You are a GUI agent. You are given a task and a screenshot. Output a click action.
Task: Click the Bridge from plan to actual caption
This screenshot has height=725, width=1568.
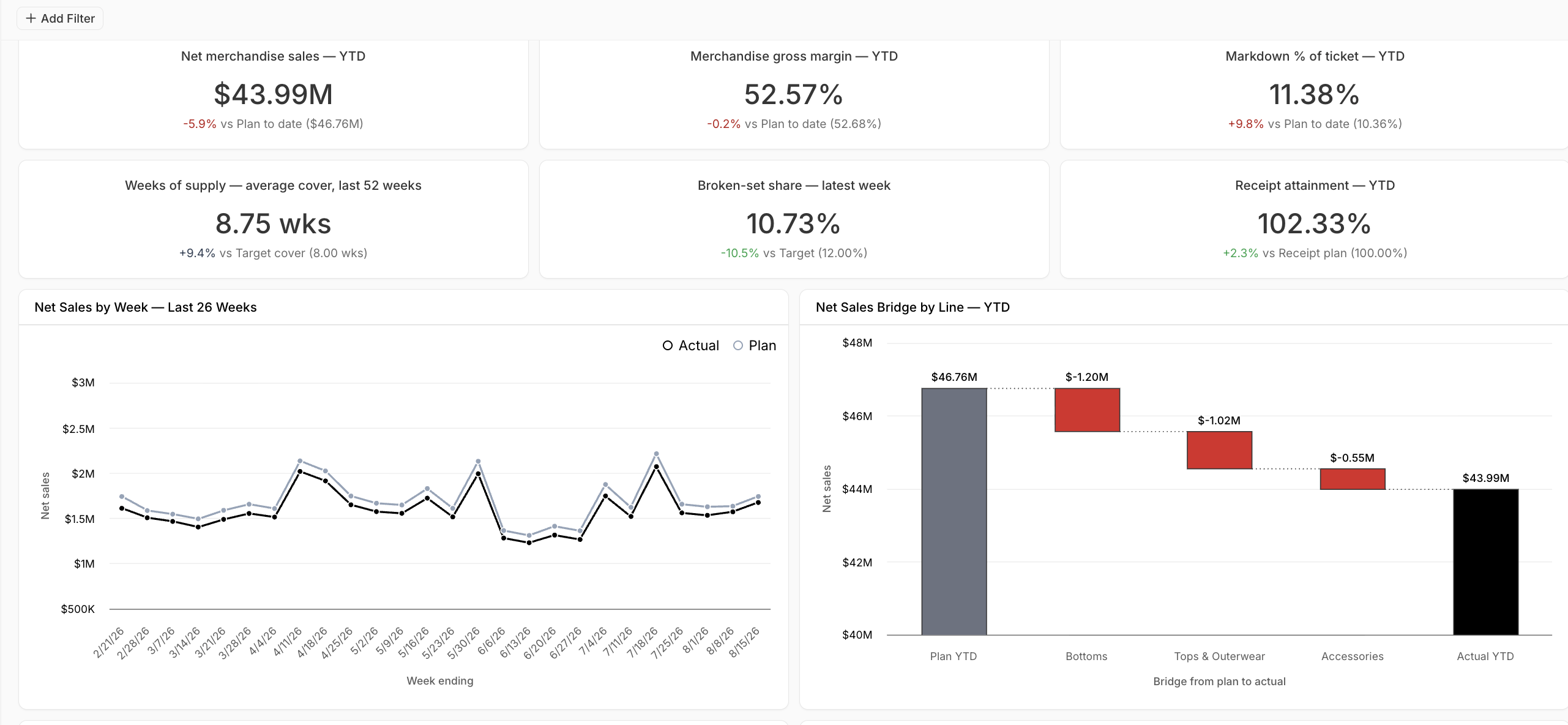pyautogui.click(x=1219, y=682)
